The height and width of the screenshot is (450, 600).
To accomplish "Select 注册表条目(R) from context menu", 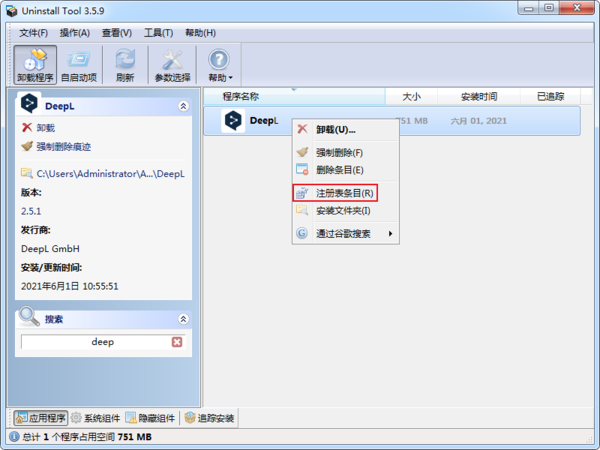I will coord(344,192).
